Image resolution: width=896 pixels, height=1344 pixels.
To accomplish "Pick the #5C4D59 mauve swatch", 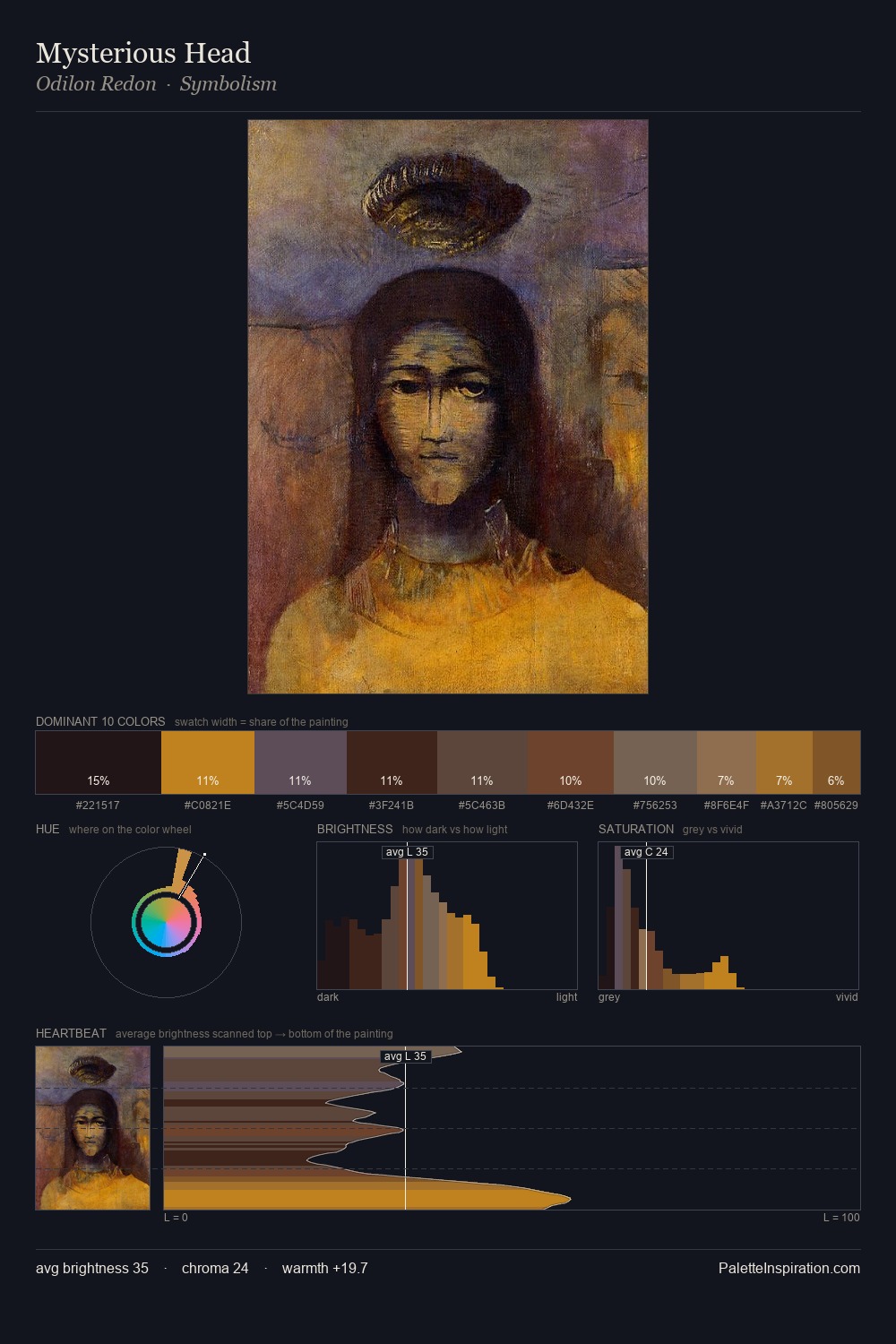I will 300,762.
